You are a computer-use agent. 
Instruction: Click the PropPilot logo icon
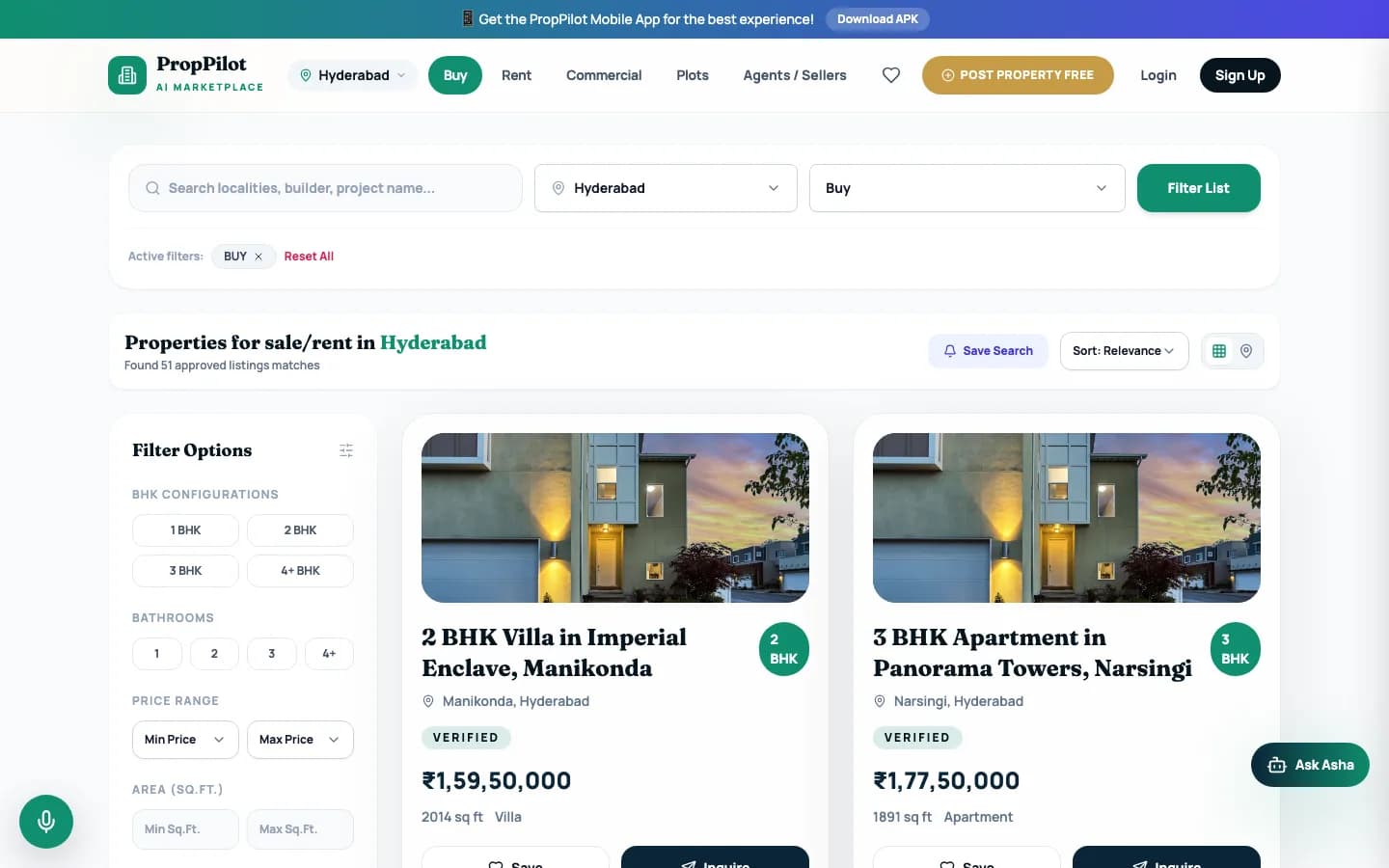pyautogui.click(x=127, y=75)
